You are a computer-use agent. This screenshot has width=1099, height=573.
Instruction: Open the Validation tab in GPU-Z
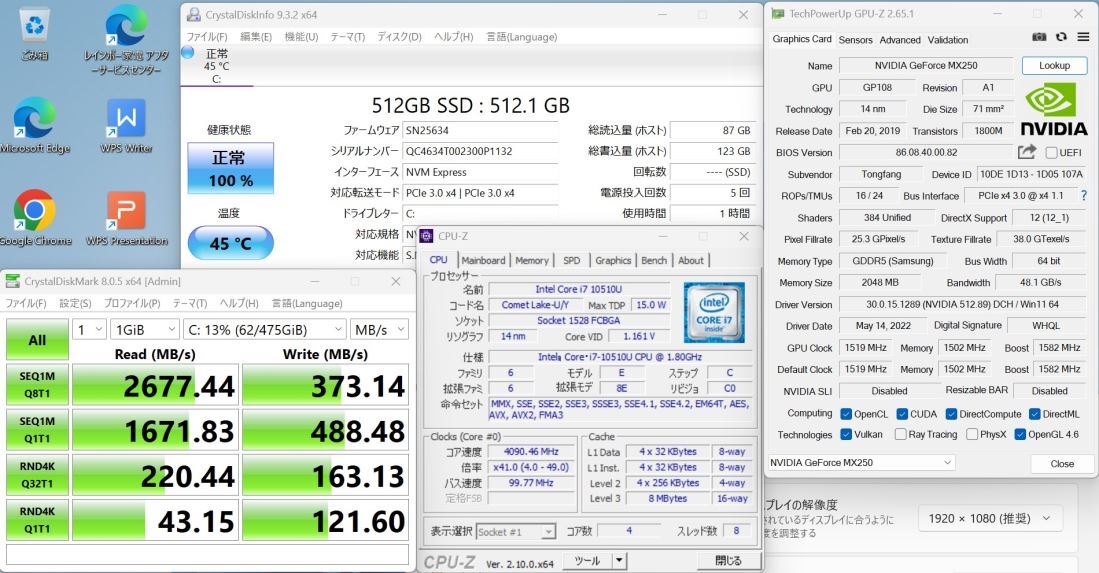[948, 40]
